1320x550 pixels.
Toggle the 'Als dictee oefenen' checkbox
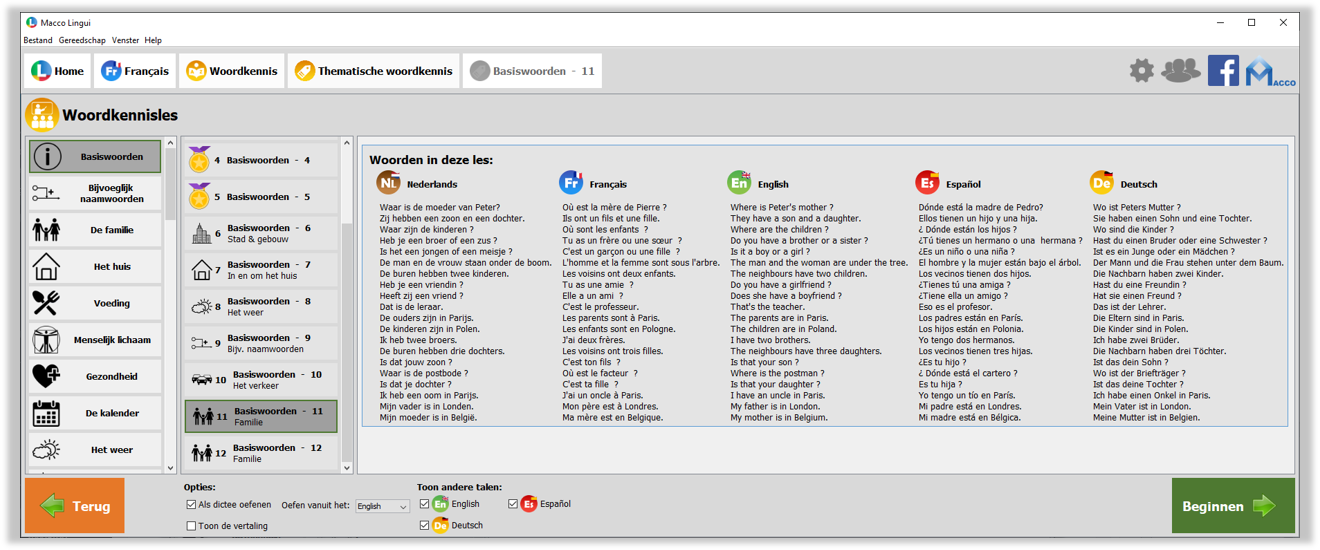point(191,505)
